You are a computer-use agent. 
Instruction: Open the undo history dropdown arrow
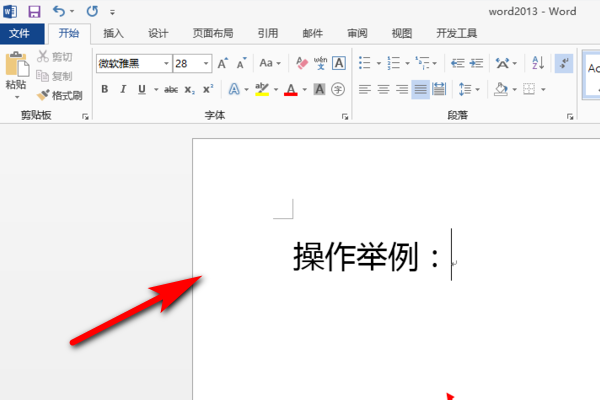[72, 11]
